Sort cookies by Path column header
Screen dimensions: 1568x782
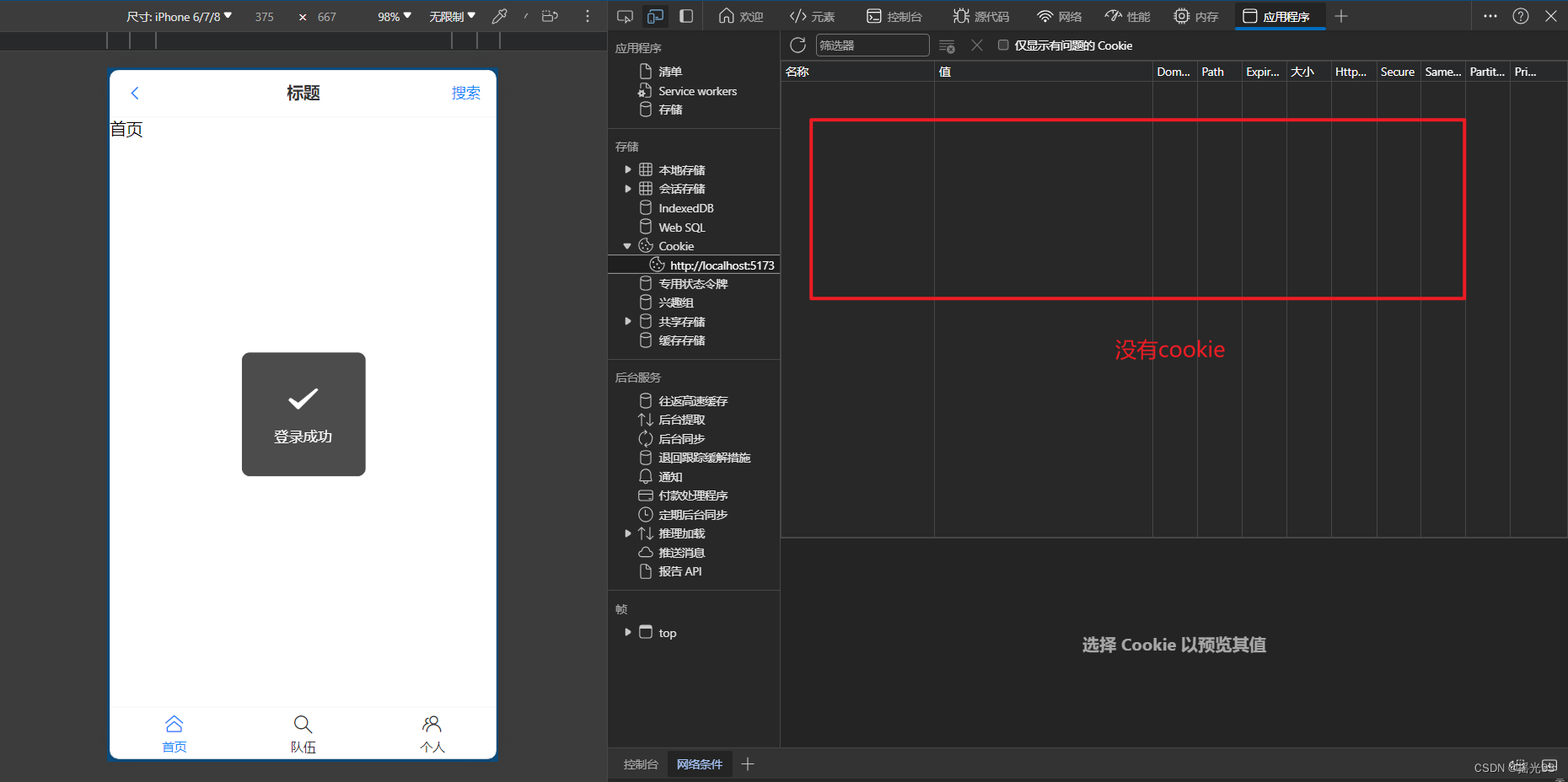(1220, 72)
